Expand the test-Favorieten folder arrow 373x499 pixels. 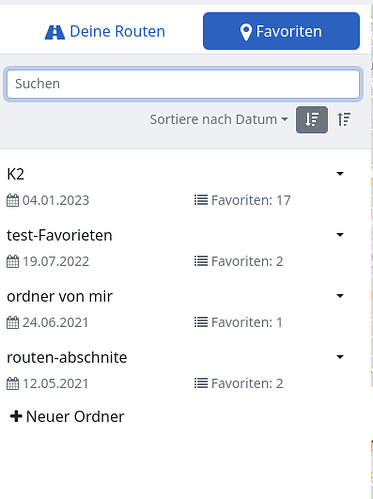(340, 235)
